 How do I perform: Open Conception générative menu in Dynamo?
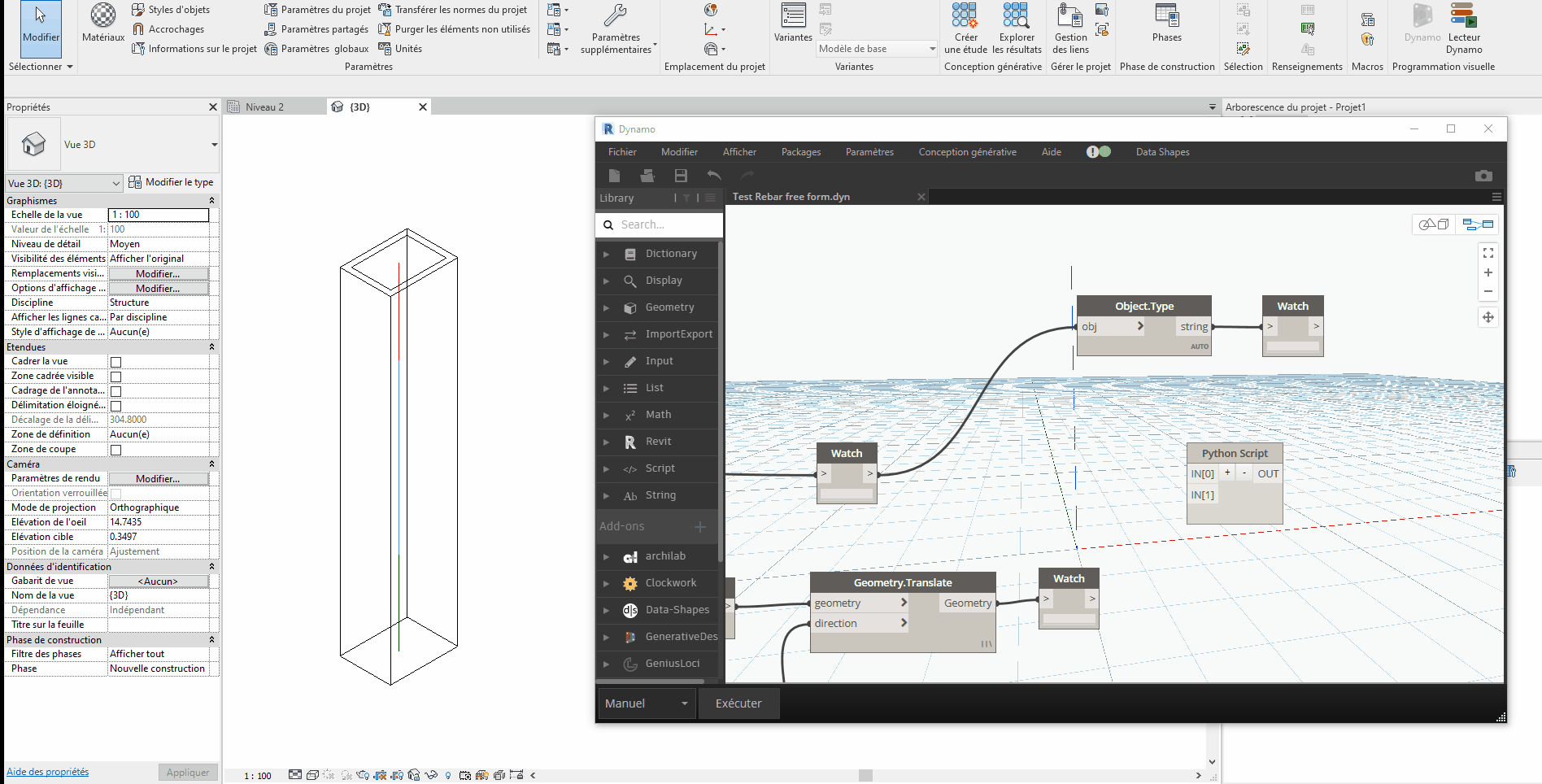[x=967, y=152]
